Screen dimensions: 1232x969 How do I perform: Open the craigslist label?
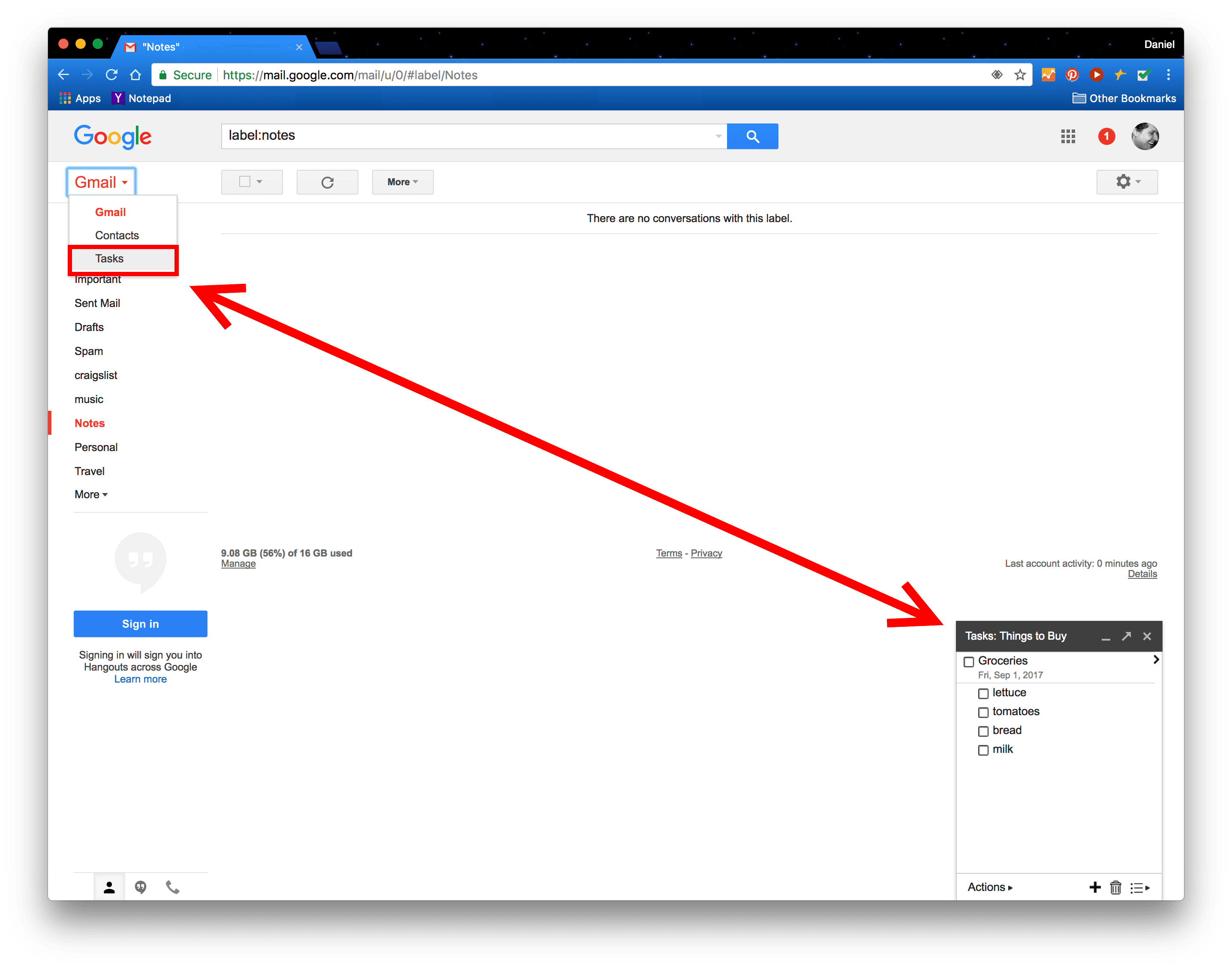point(96,375)
